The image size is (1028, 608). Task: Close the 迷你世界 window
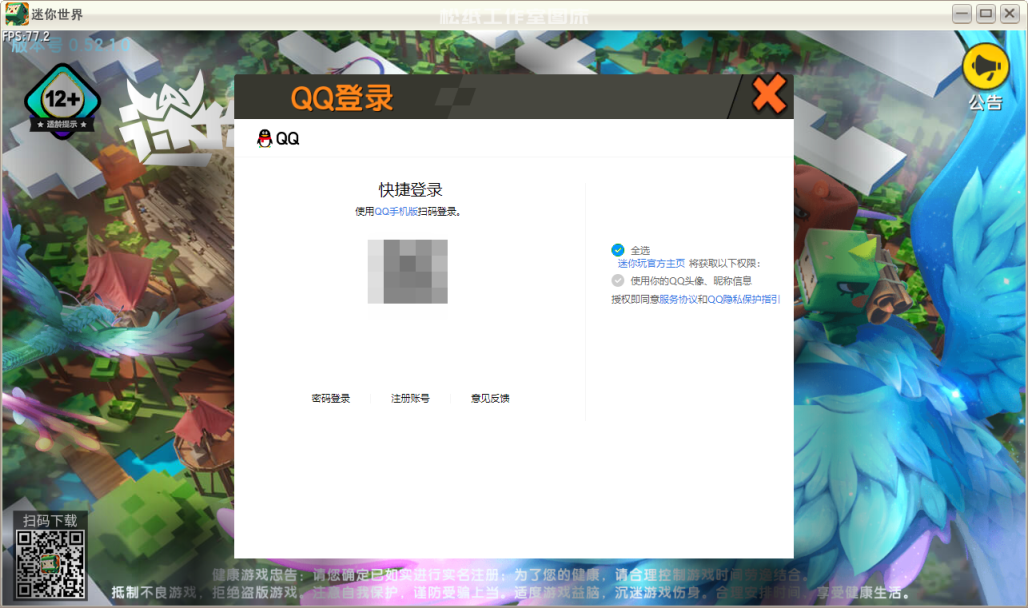[x=1010, y=14]
